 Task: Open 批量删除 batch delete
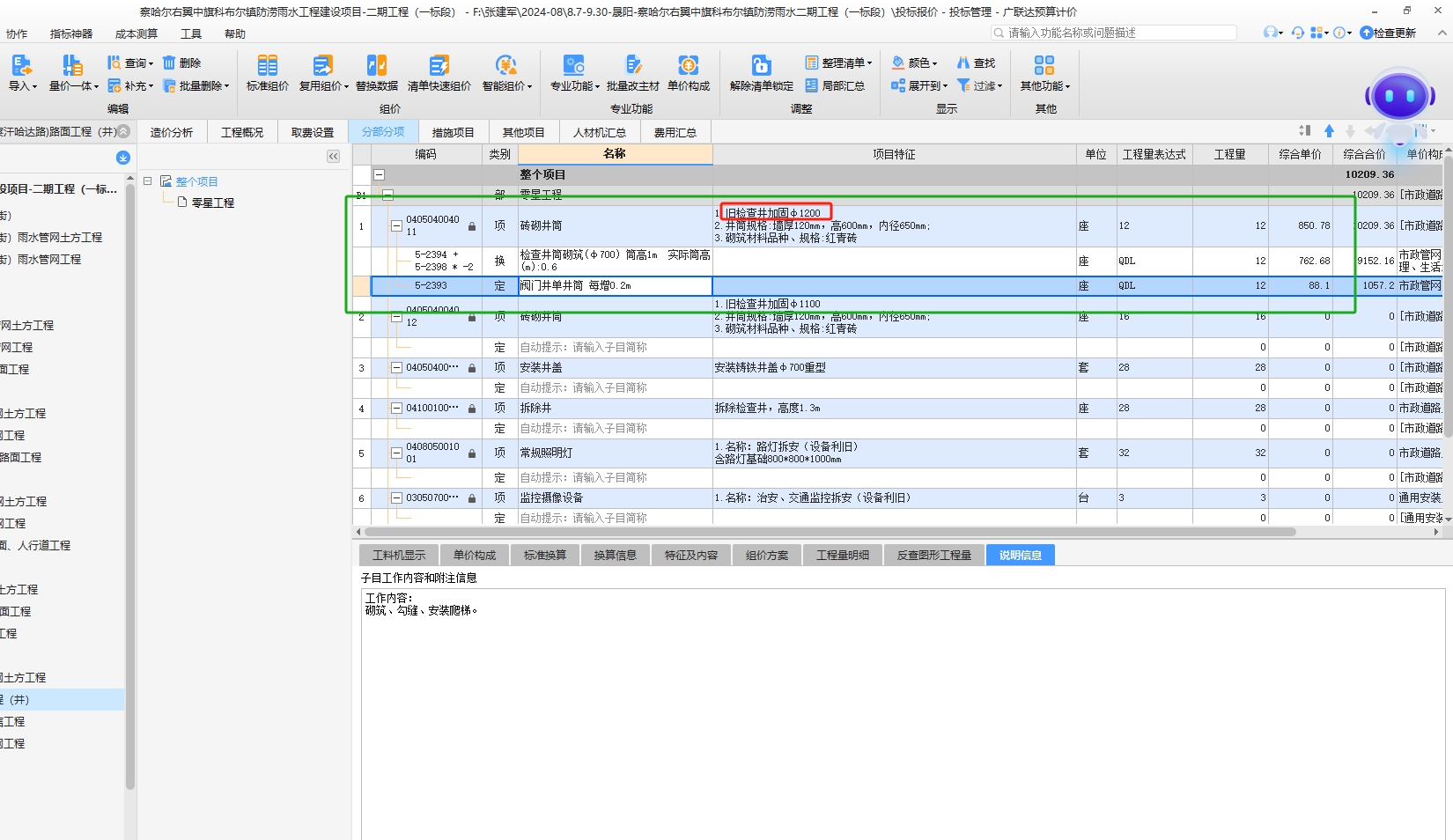point(195,85)
